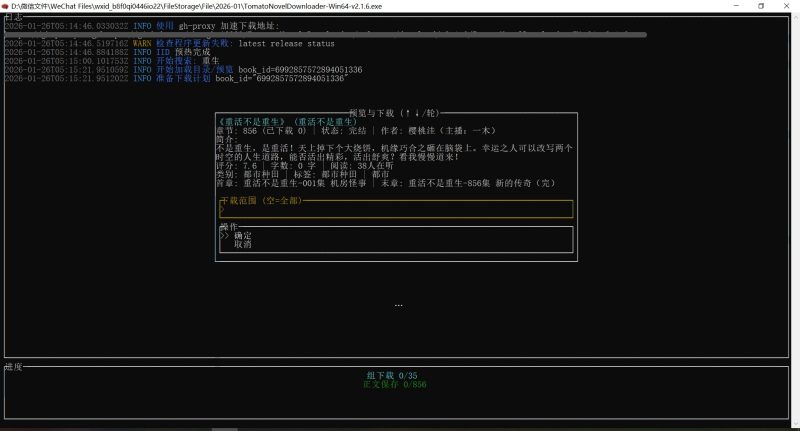Click the 准备下载计划 book_id log line

[x=176, y=78]
